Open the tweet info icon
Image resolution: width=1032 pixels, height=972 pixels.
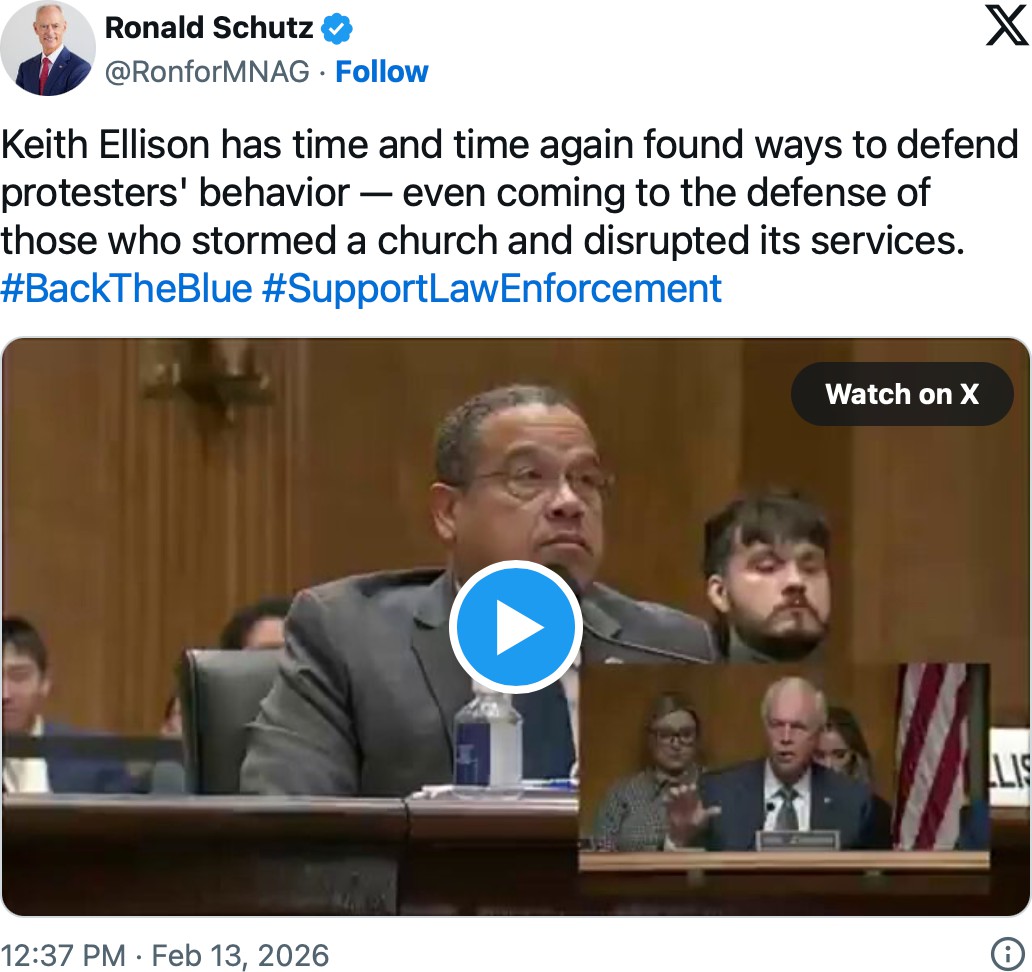(1004, 953)
